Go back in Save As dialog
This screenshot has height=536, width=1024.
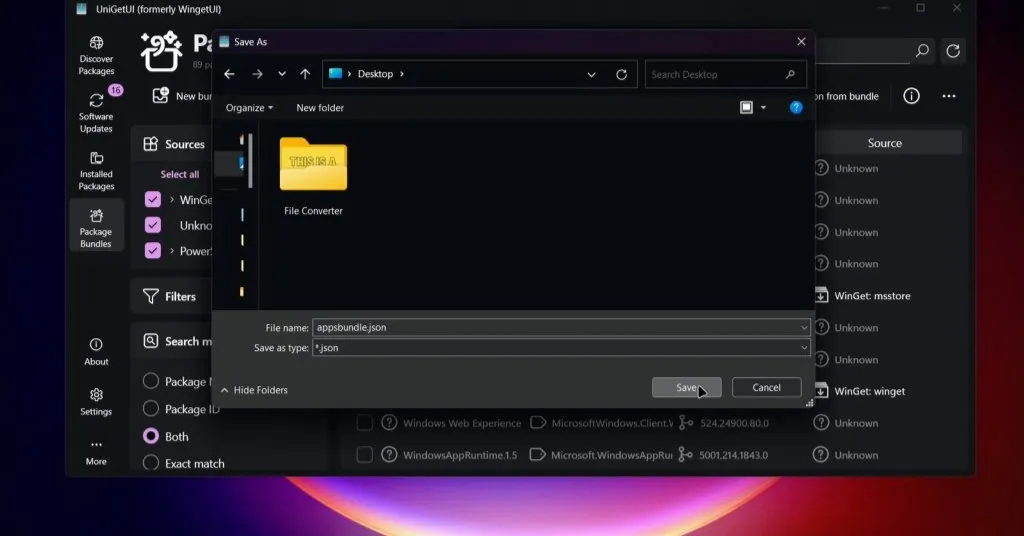click(229, 74)
